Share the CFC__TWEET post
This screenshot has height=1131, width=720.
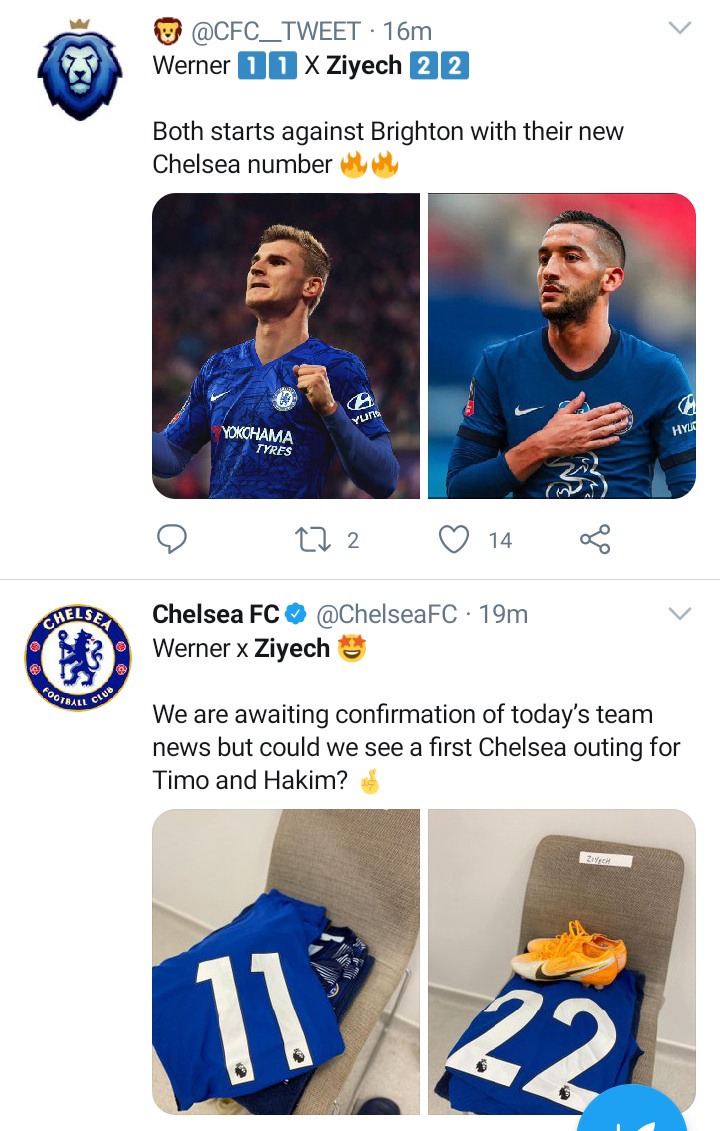point(595,540)
